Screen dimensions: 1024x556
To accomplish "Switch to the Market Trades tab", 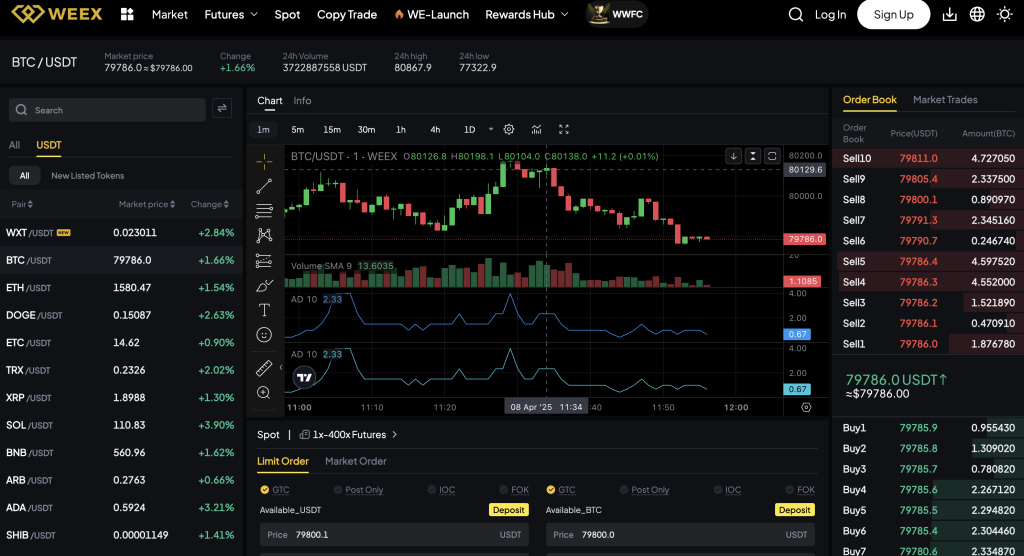I will 945,100.
